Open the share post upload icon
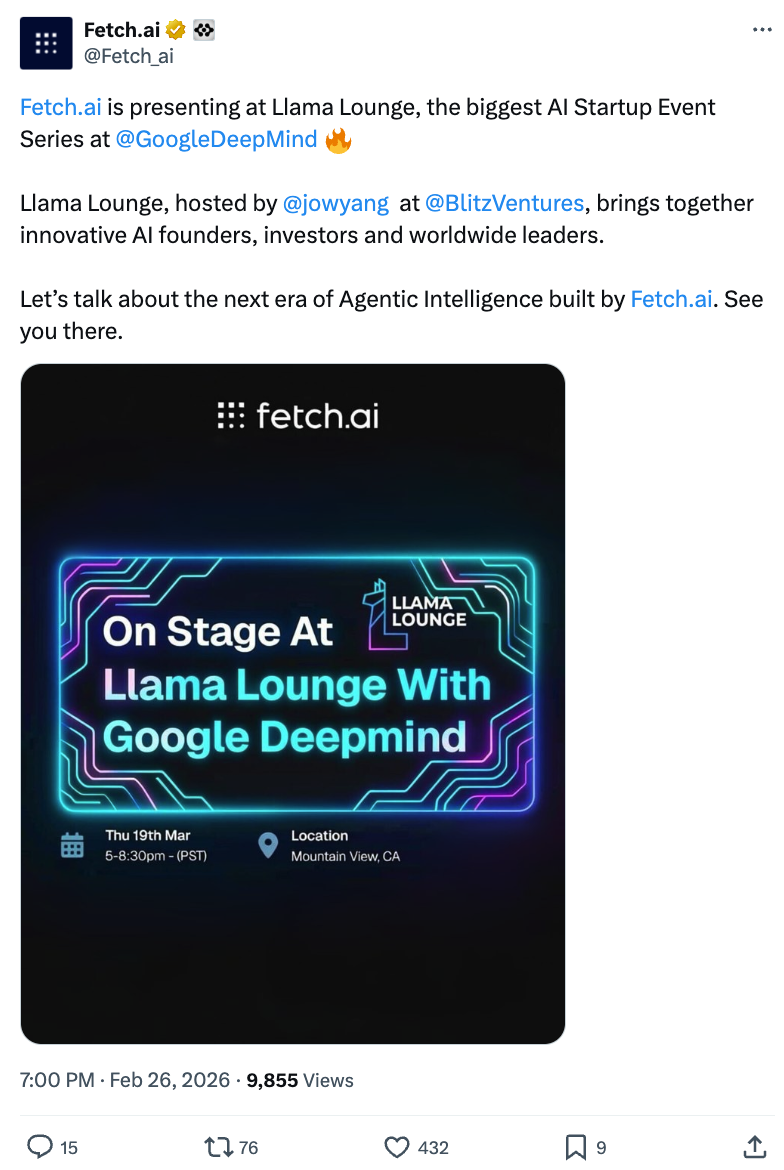This screenshot has width=784, height=1170. [755, 1147]
